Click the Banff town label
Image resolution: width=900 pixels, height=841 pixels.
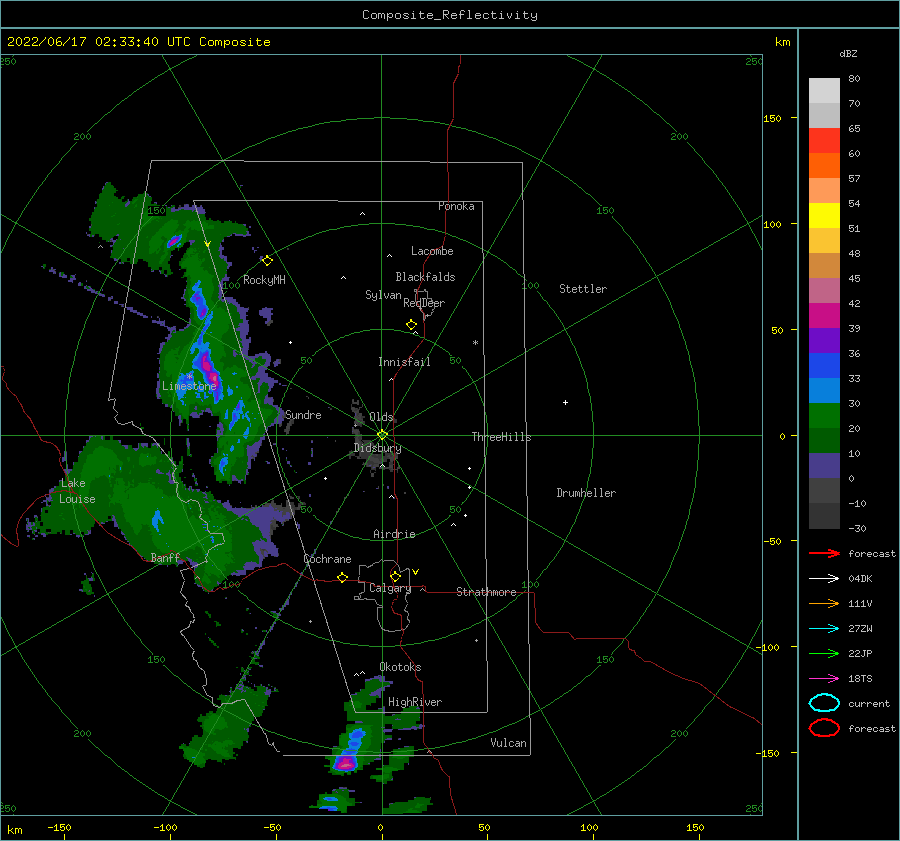[165, 558]
